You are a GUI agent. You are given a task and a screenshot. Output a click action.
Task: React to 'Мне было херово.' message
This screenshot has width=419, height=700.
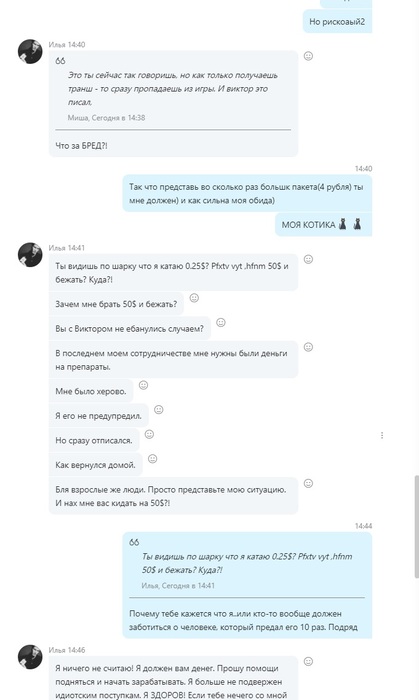pyautogui.click(x=143, y=385)
